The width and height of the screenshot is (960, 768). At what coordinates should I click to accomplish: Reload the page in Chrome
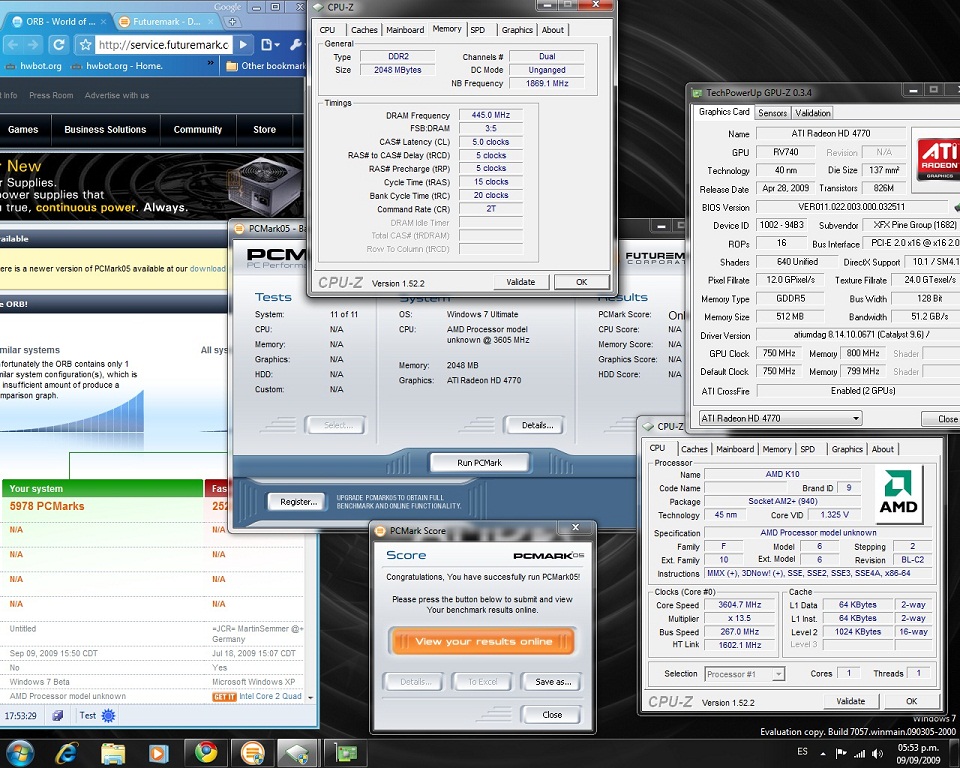[x=59, y=44]
